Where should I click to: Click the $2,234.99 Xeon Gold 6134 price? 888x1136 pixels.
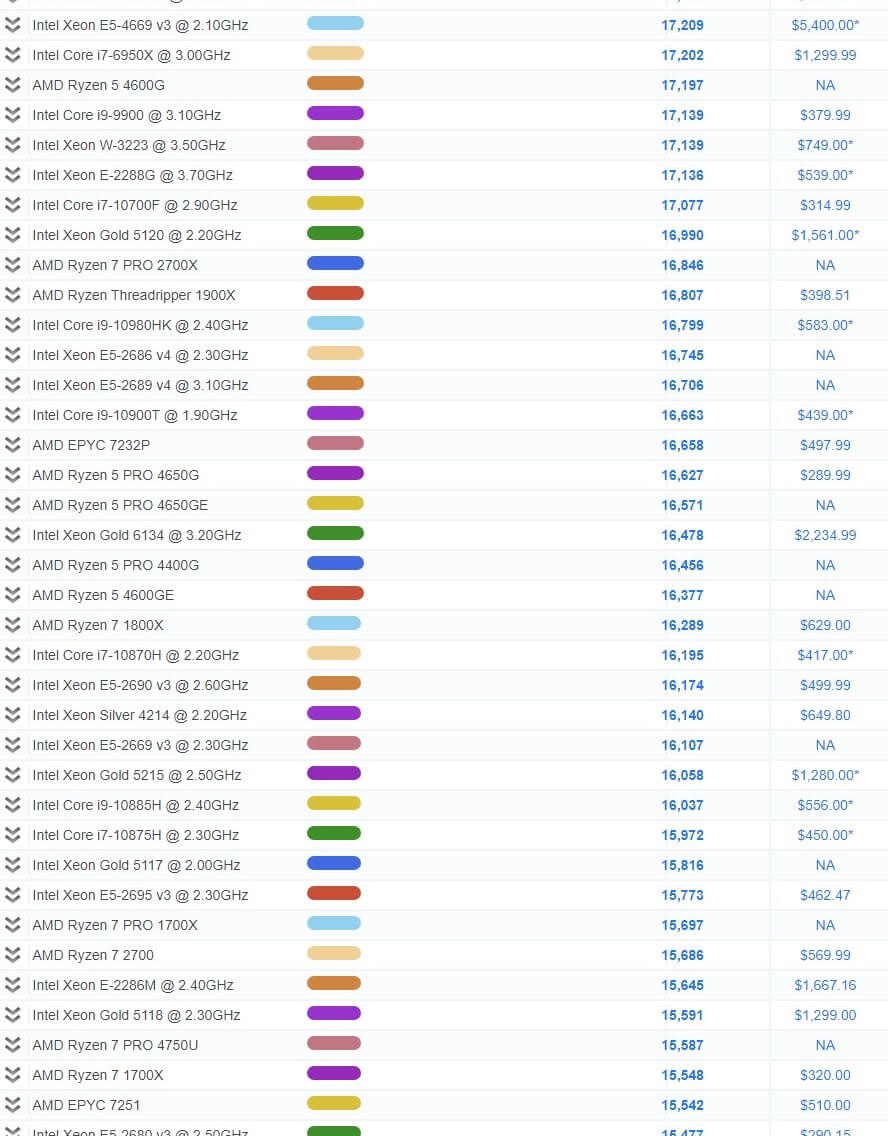tap(825, 535)
